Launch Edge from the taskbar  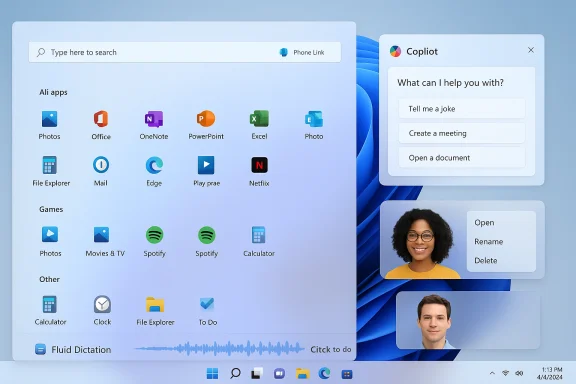pyautogui.click(x=324, y=374)
